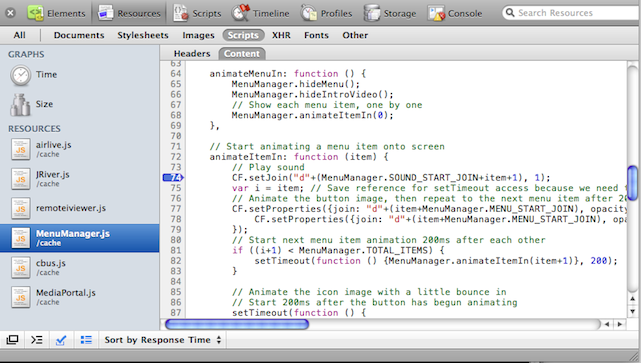Open the Storage panel
The height and width of the screenshot is (363, 641).
coord(390,13)
